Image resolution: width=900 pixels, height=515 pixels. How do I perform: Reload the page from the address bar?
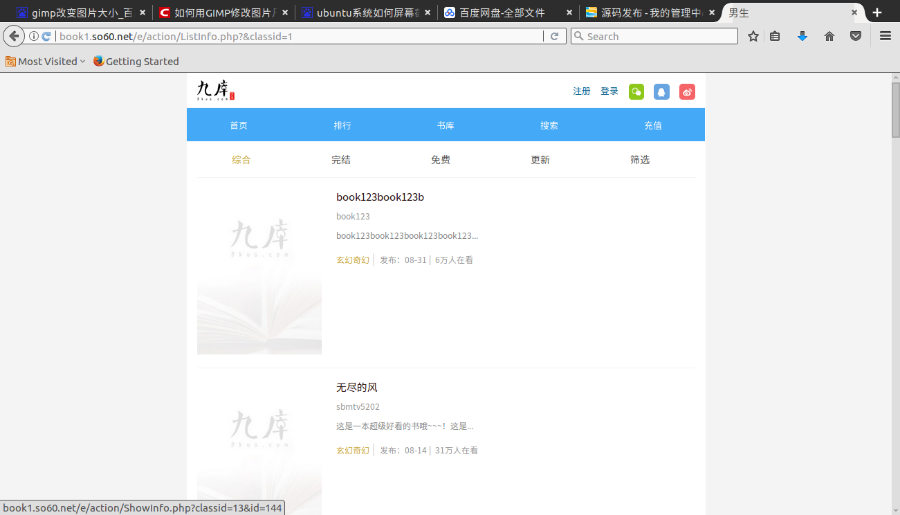click(x=554, y=36)
